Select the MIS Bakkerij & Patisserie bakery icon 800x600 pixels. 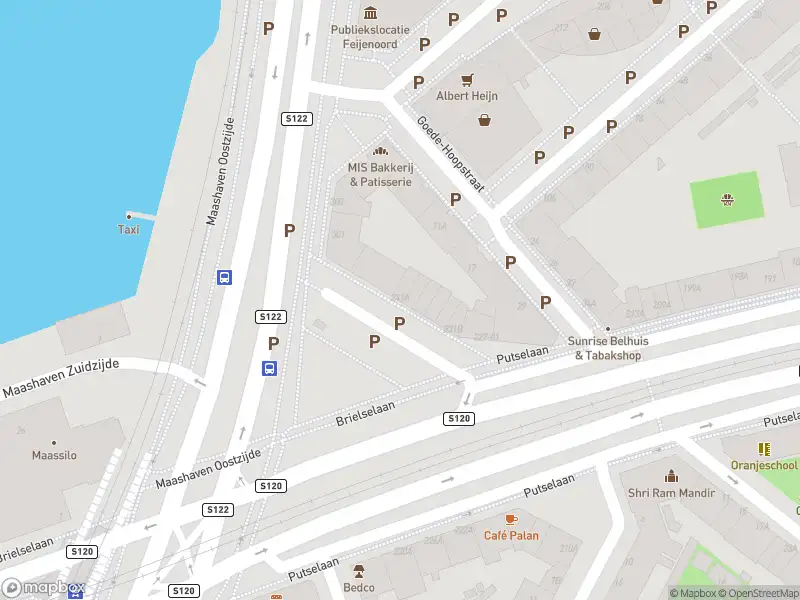pyautogui.click(x=380, y=151)
